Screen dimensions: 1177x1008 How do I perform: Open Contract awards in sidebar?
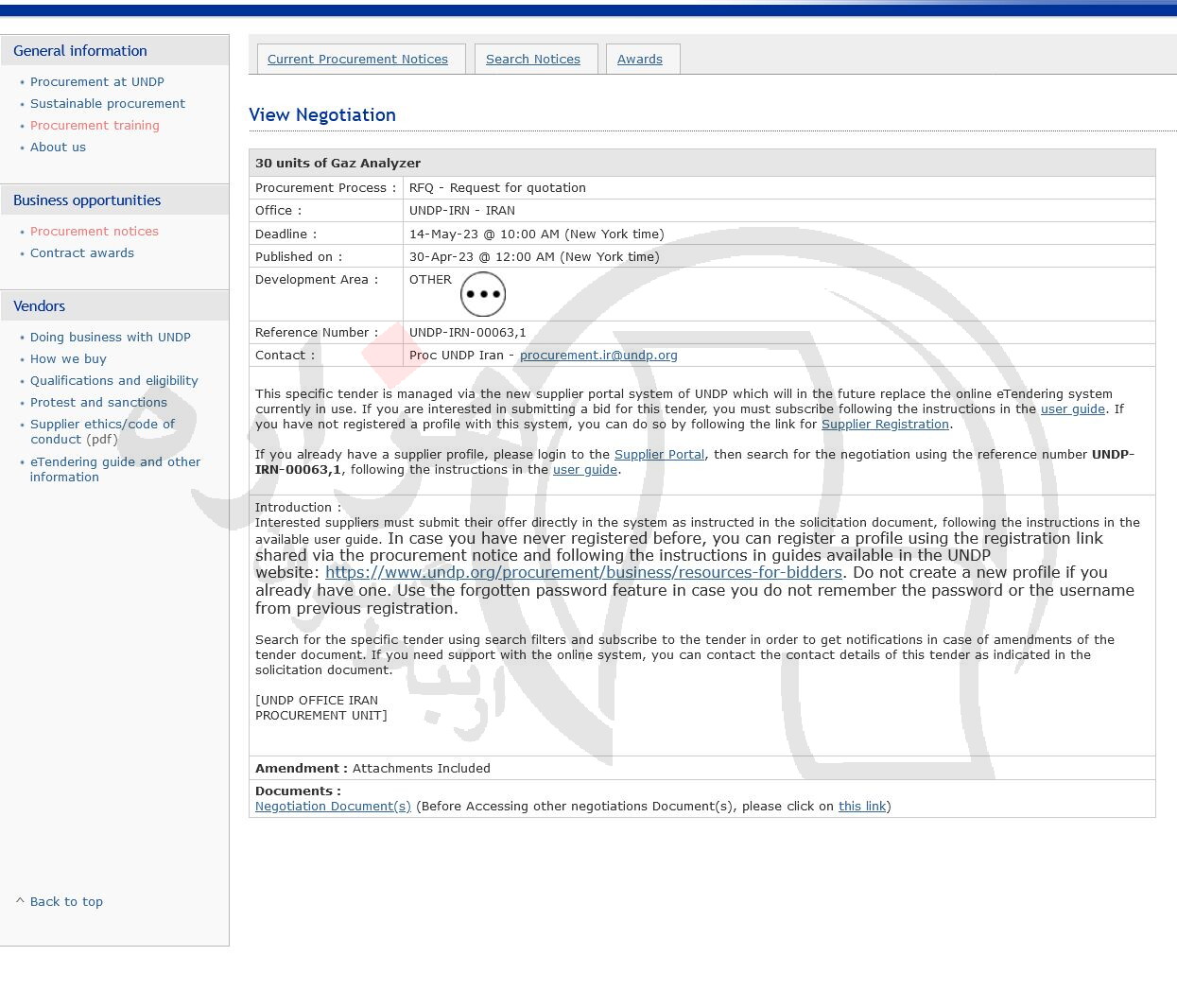(x=81, y=253)
